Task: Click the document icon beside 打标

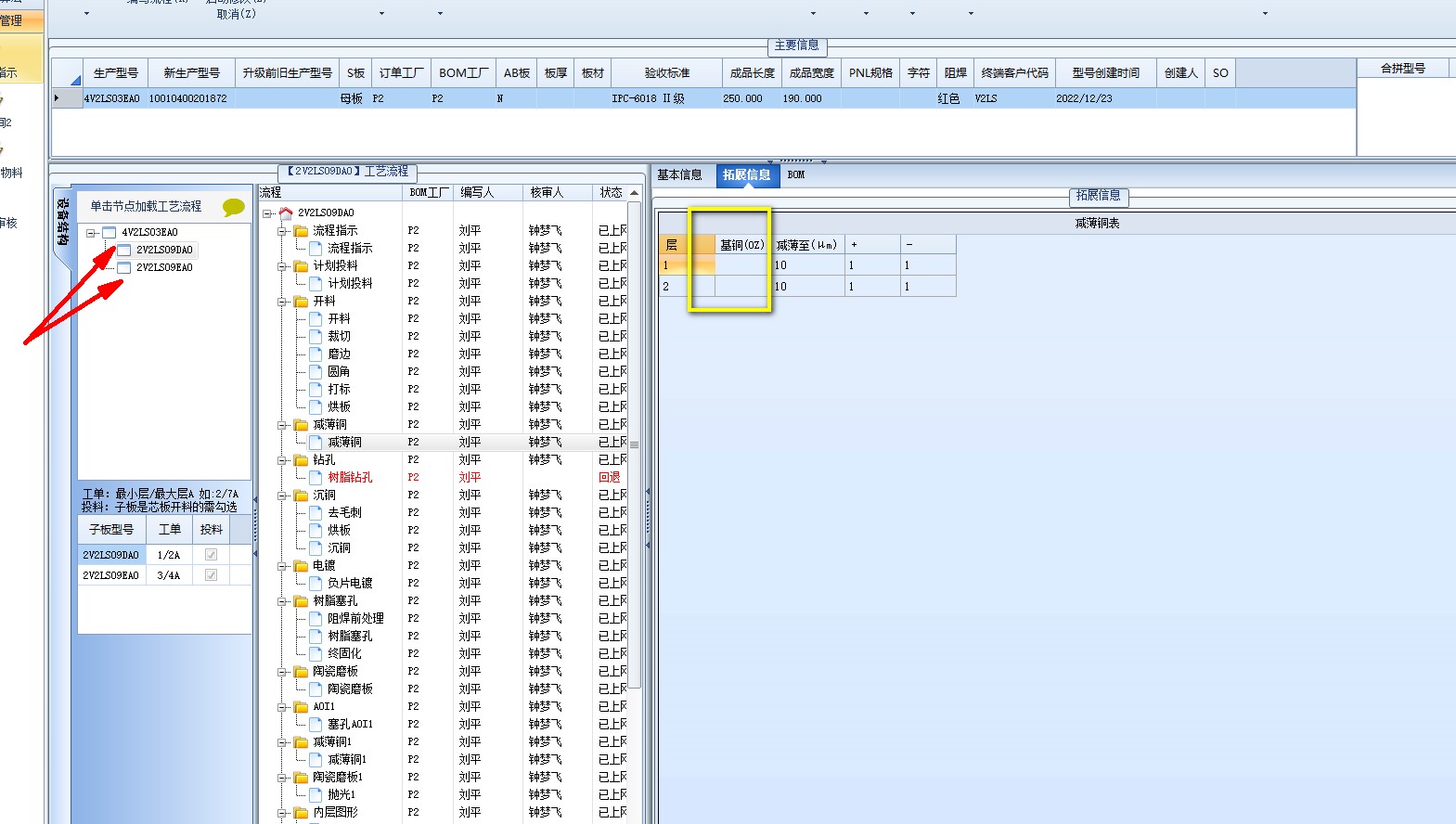Action: point(316,389)
